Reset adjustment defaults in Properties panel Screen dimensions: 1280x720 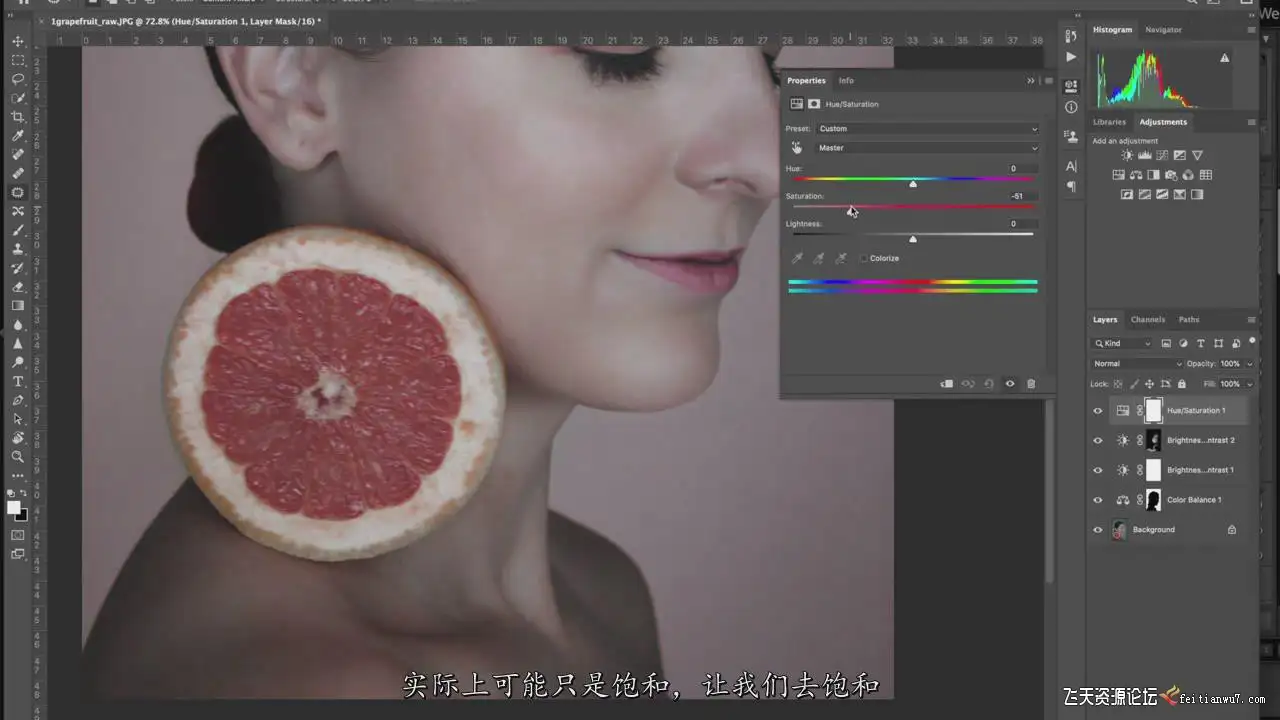[989, 384]
